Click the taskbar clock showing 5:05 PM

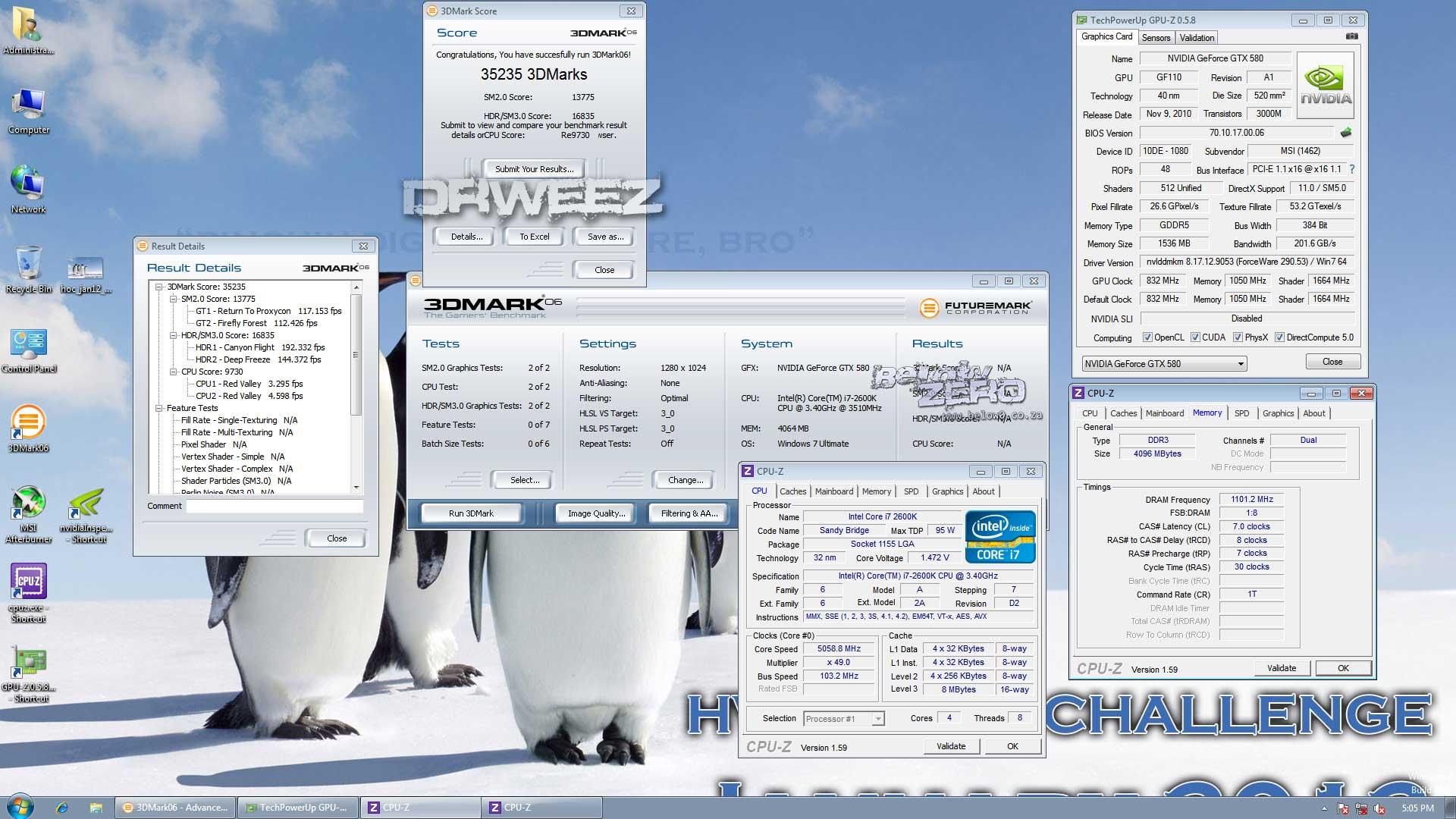[1417, 808]
